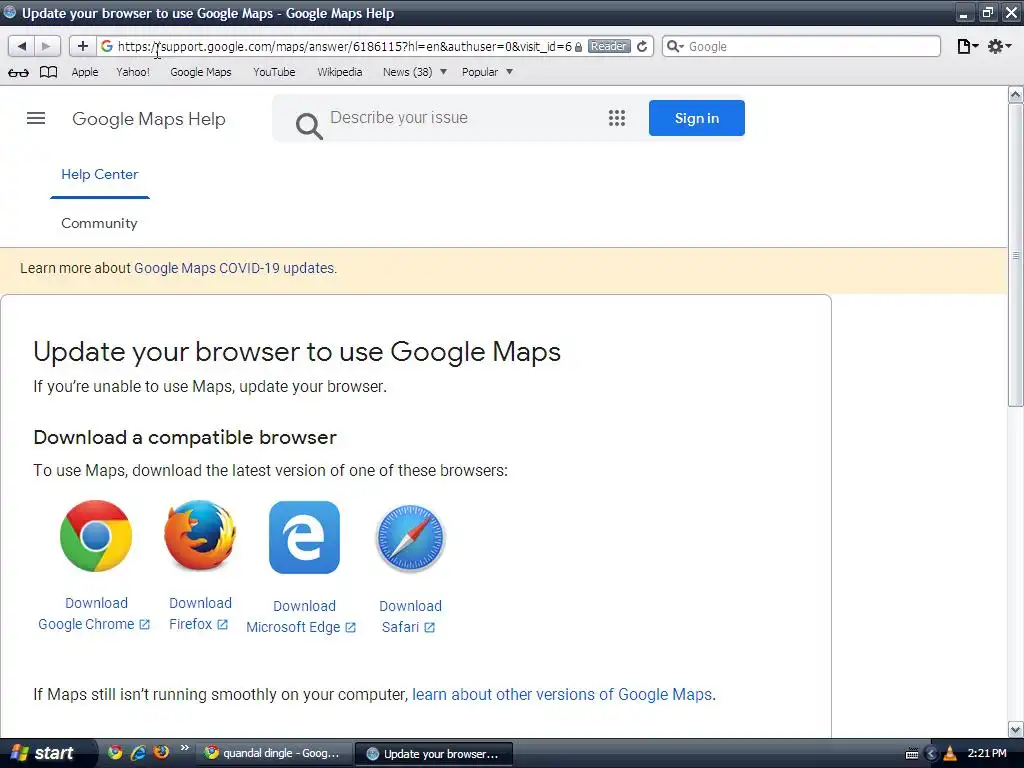This screenshot has height=768, width=1024.
Task: Click the vertical scrollbar thumb
Action: point(1016,255)
